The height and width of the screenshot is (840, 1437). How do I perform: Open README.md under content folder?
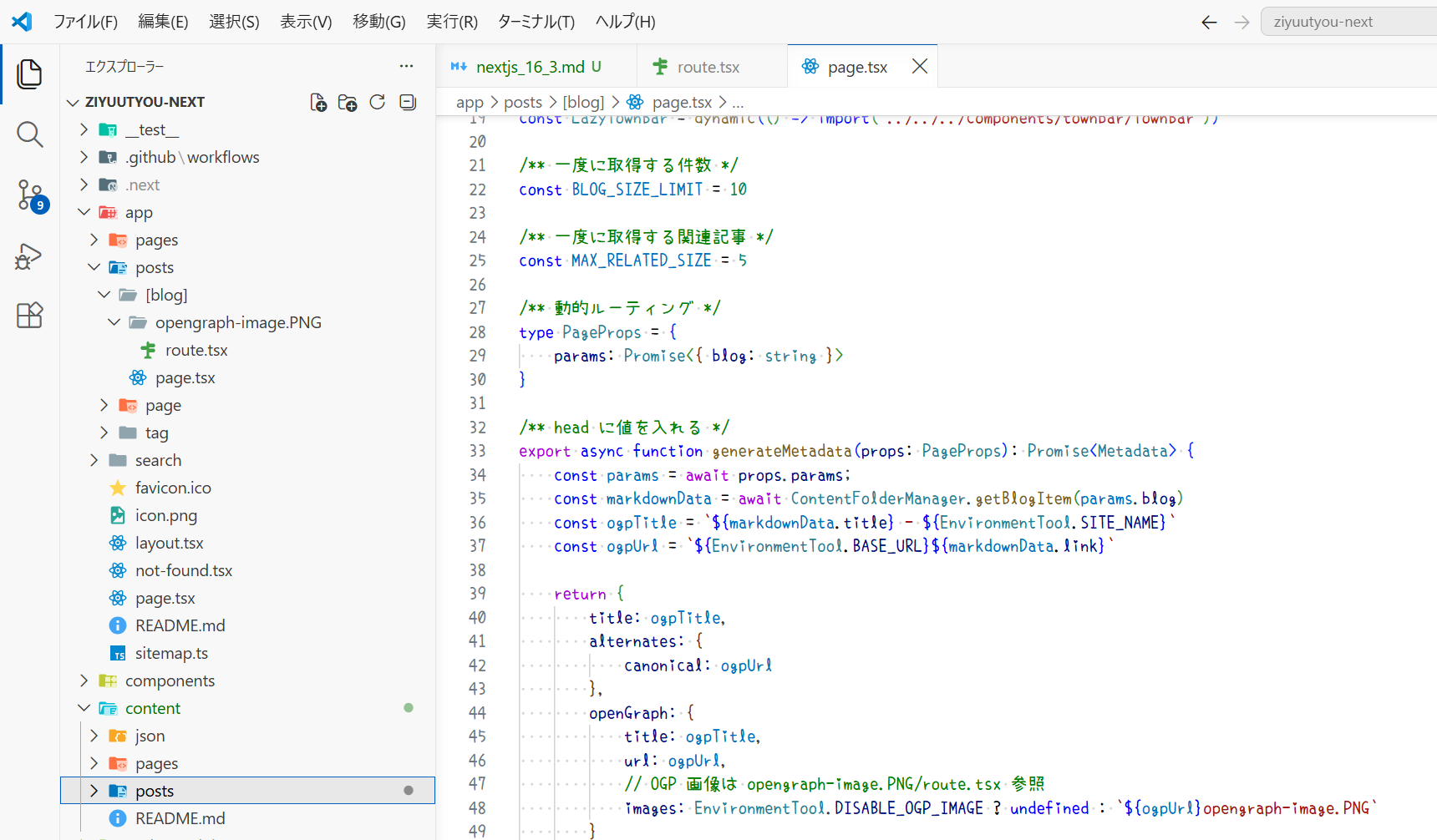coord(180,818)
